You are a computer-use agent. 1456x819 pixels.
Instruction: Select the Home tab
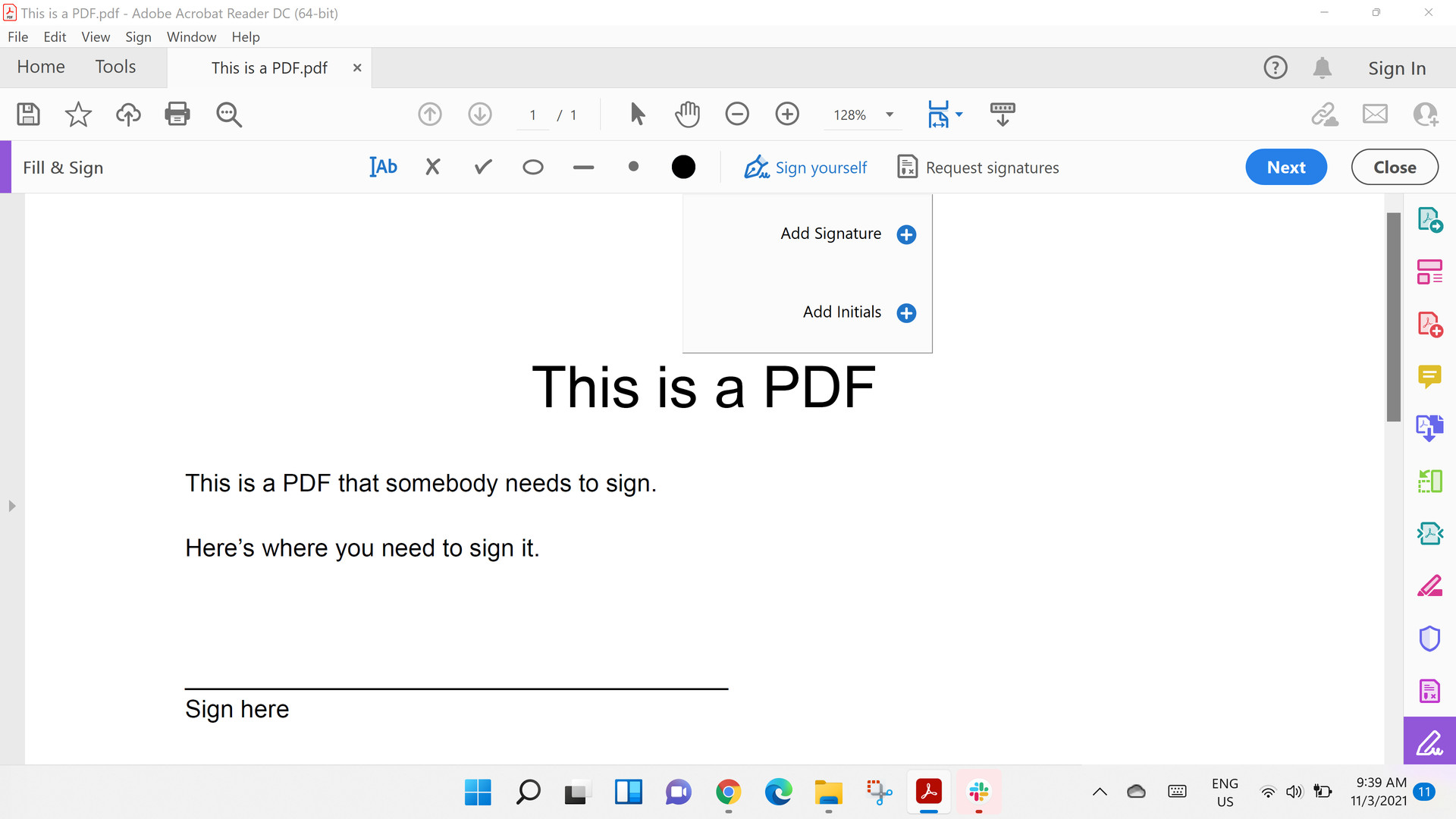tap(41, 67)
